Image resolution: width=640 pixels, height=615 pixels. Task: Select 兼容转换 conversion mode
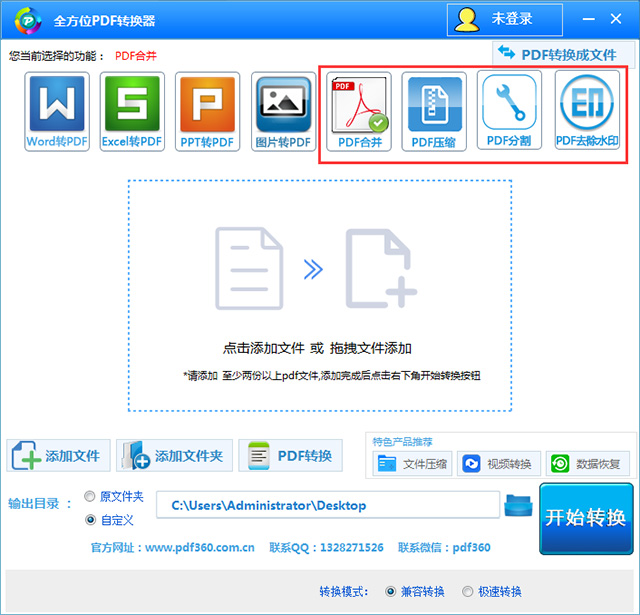(391, 591)
